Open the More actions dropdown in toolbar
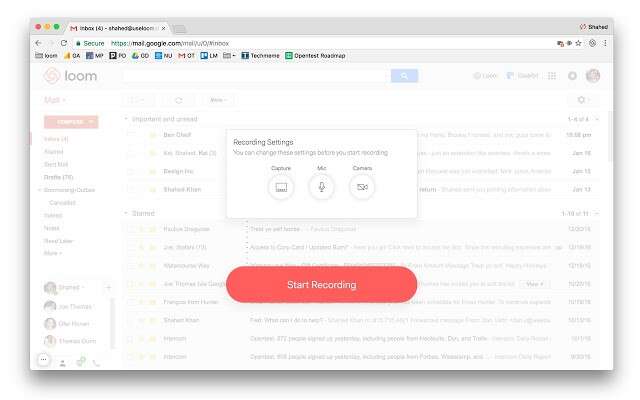This screenshot has width=640, height=400. click(x=217, y=100)
